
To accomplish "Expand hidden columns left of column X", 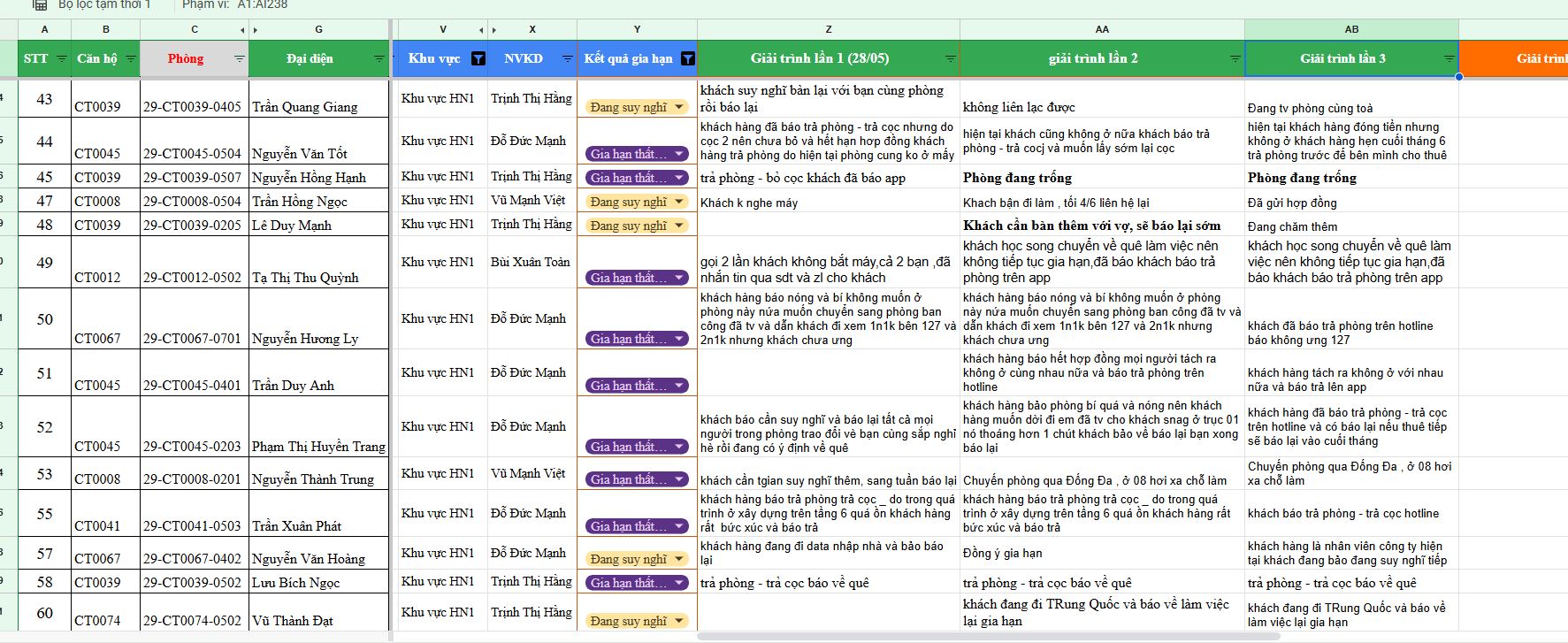I will click(494, 30).
